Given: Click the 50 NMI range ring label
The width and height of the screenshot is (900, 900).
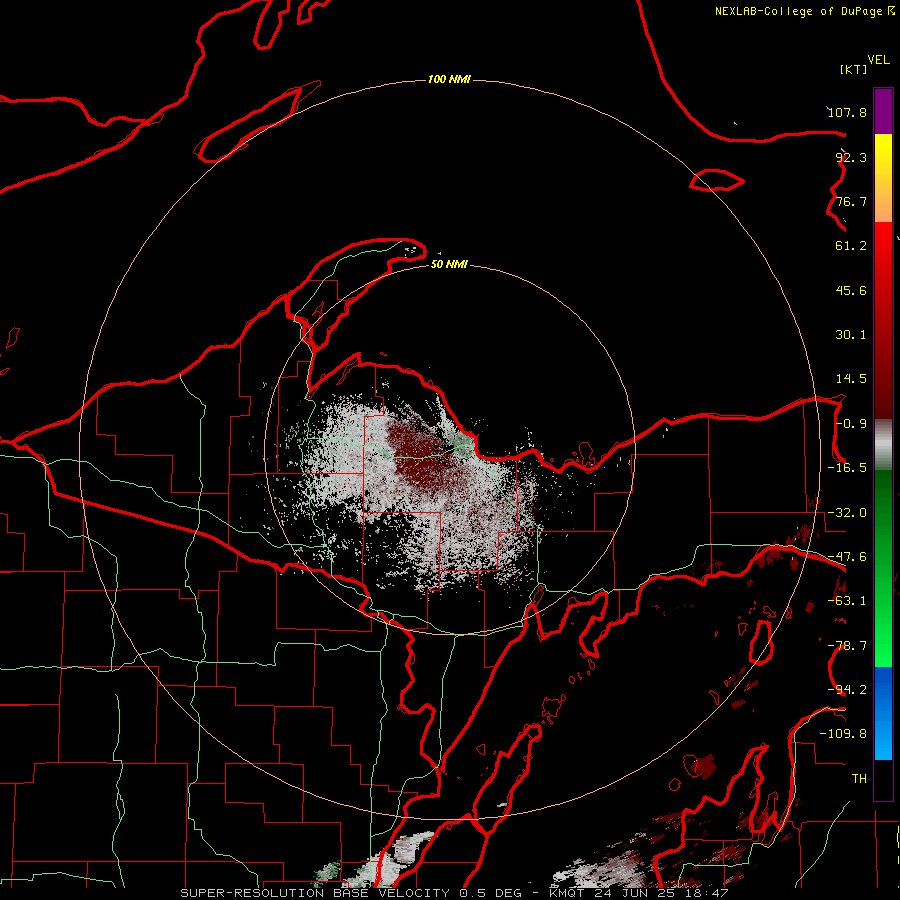Looking at the screenshot, I should coord(449,264).
